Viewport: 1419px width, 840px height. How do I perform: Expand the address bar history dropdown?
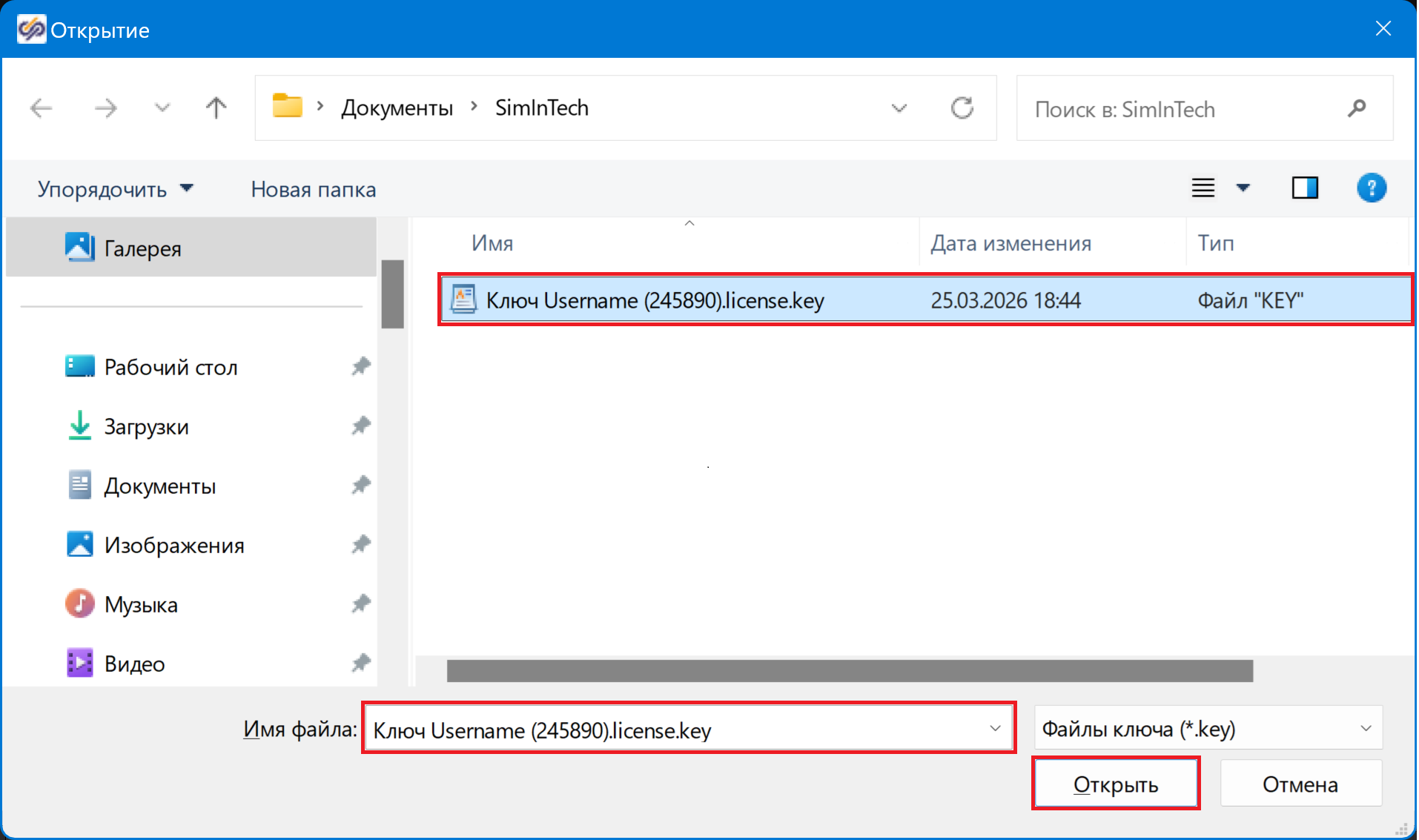899,108
